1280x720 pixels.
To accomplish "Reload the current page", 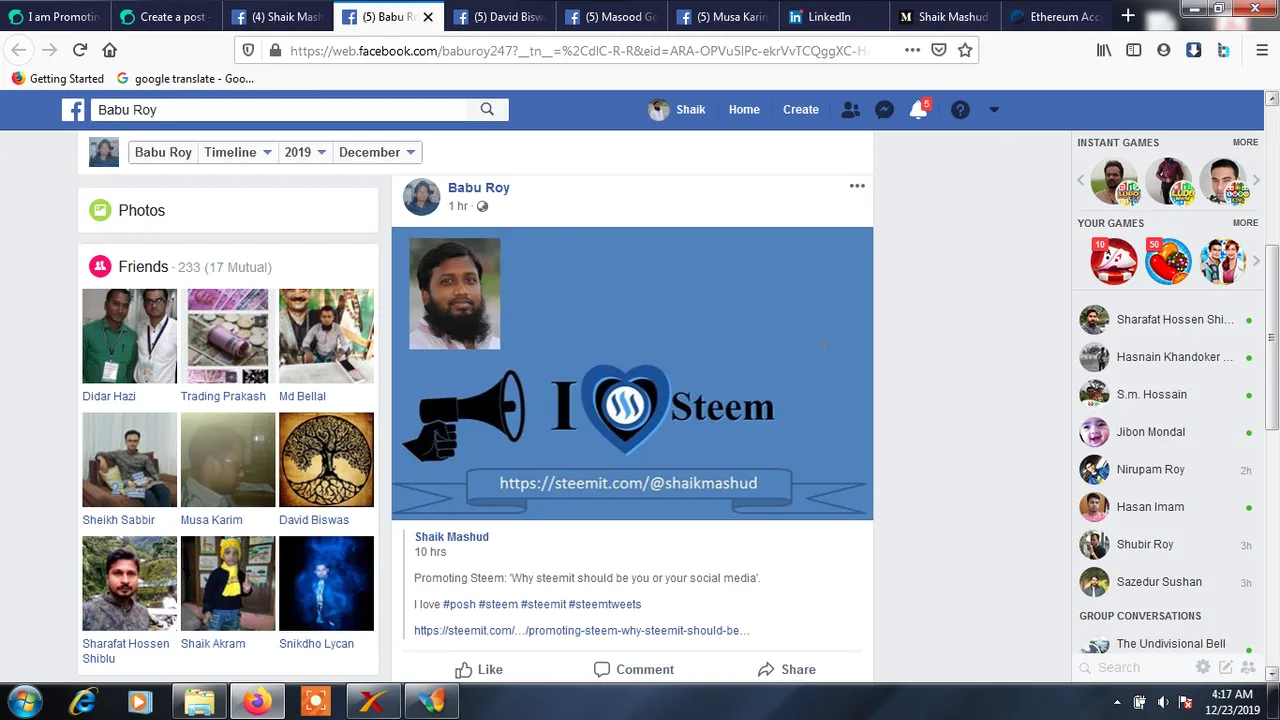I will [x=80, y=50].
